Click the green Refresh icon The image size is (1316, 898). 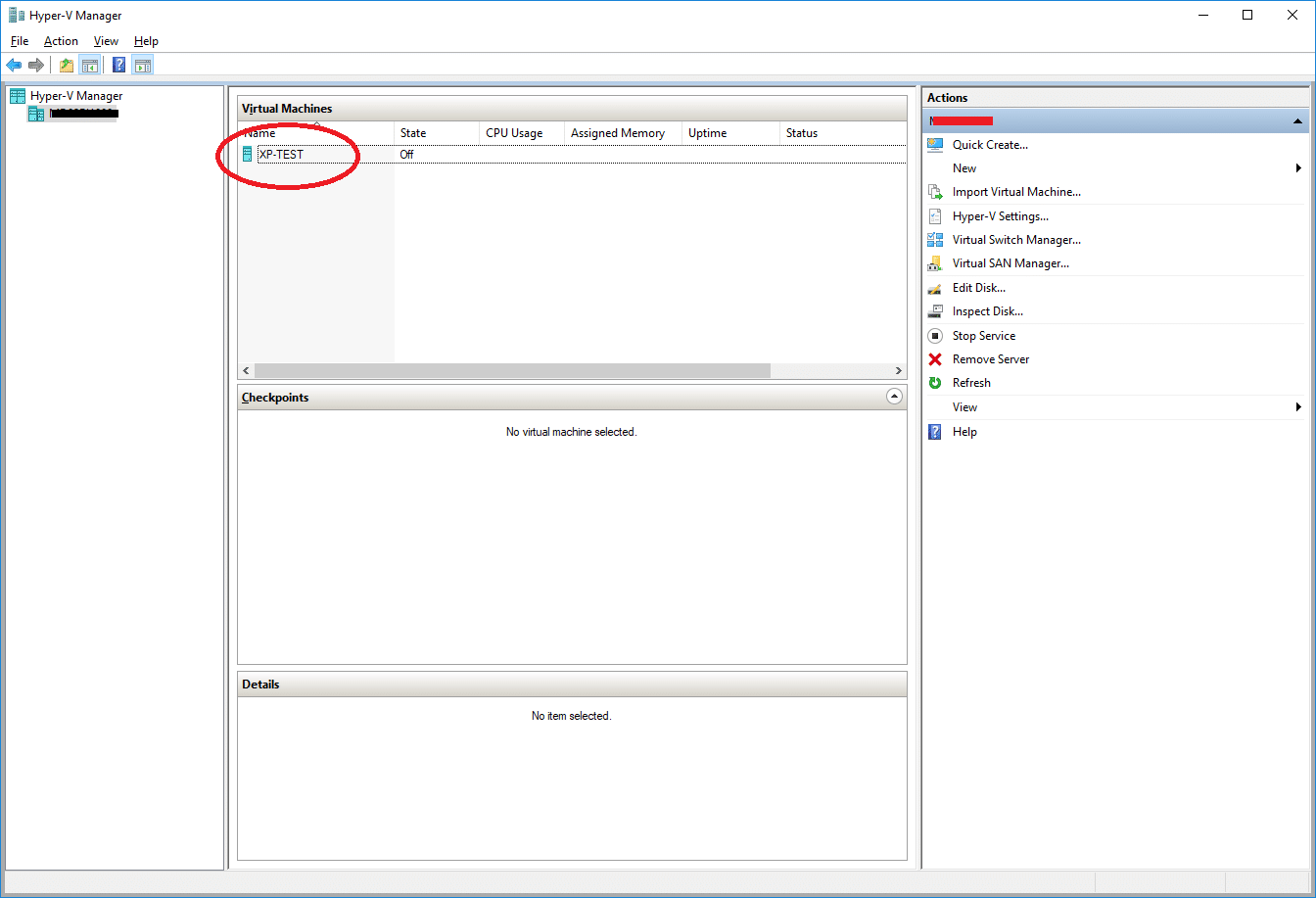tap(935, 383)
